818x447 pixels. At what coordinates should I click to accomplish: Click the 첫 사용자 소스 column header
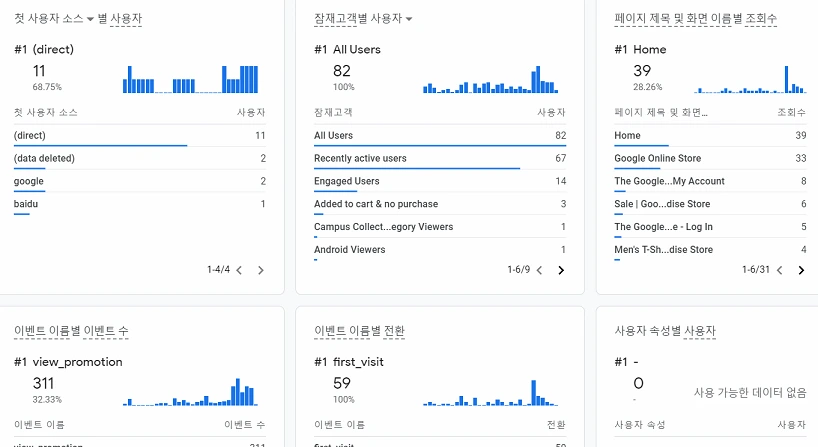tap(45, 113)
